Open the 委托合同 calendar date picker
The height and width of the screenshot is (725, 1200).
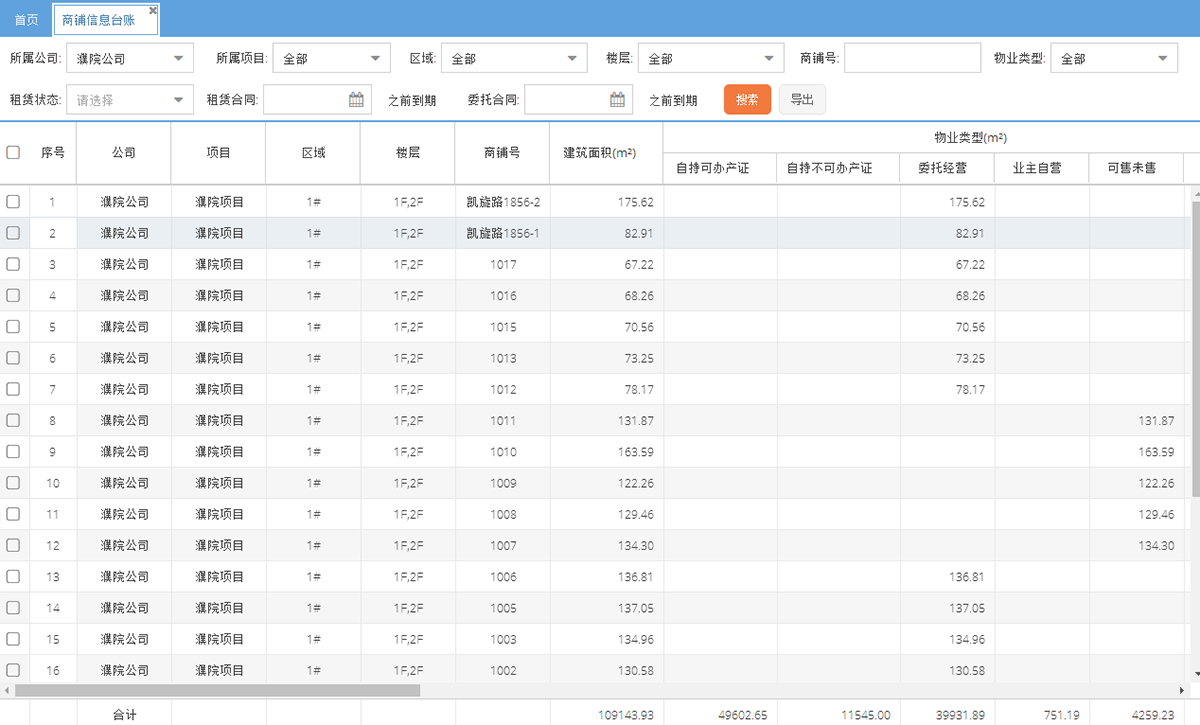click(617, 99)
